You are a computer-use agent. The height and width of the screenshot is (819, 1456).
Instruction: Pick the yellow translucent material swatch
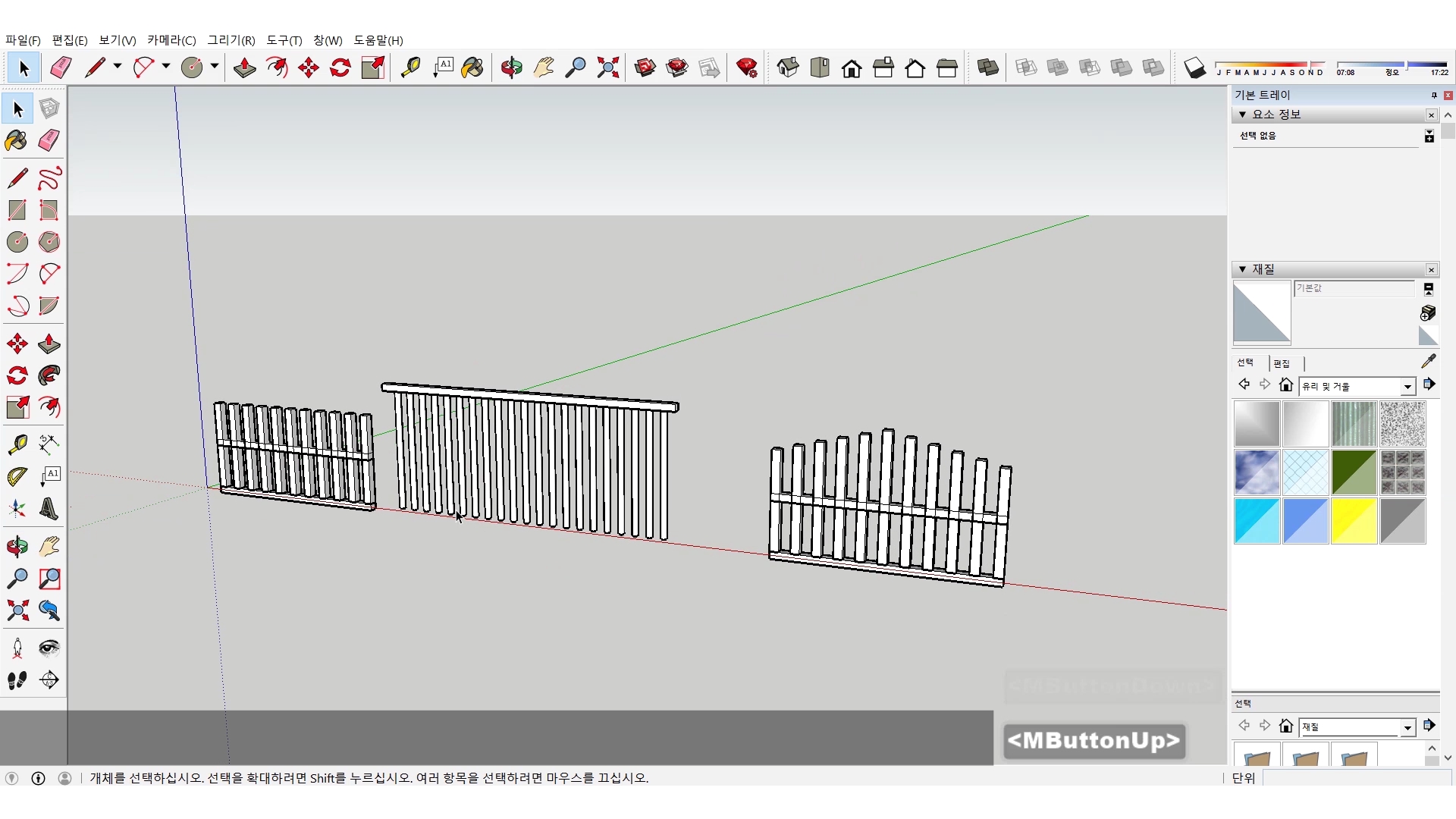click(x=1354, y=521)
